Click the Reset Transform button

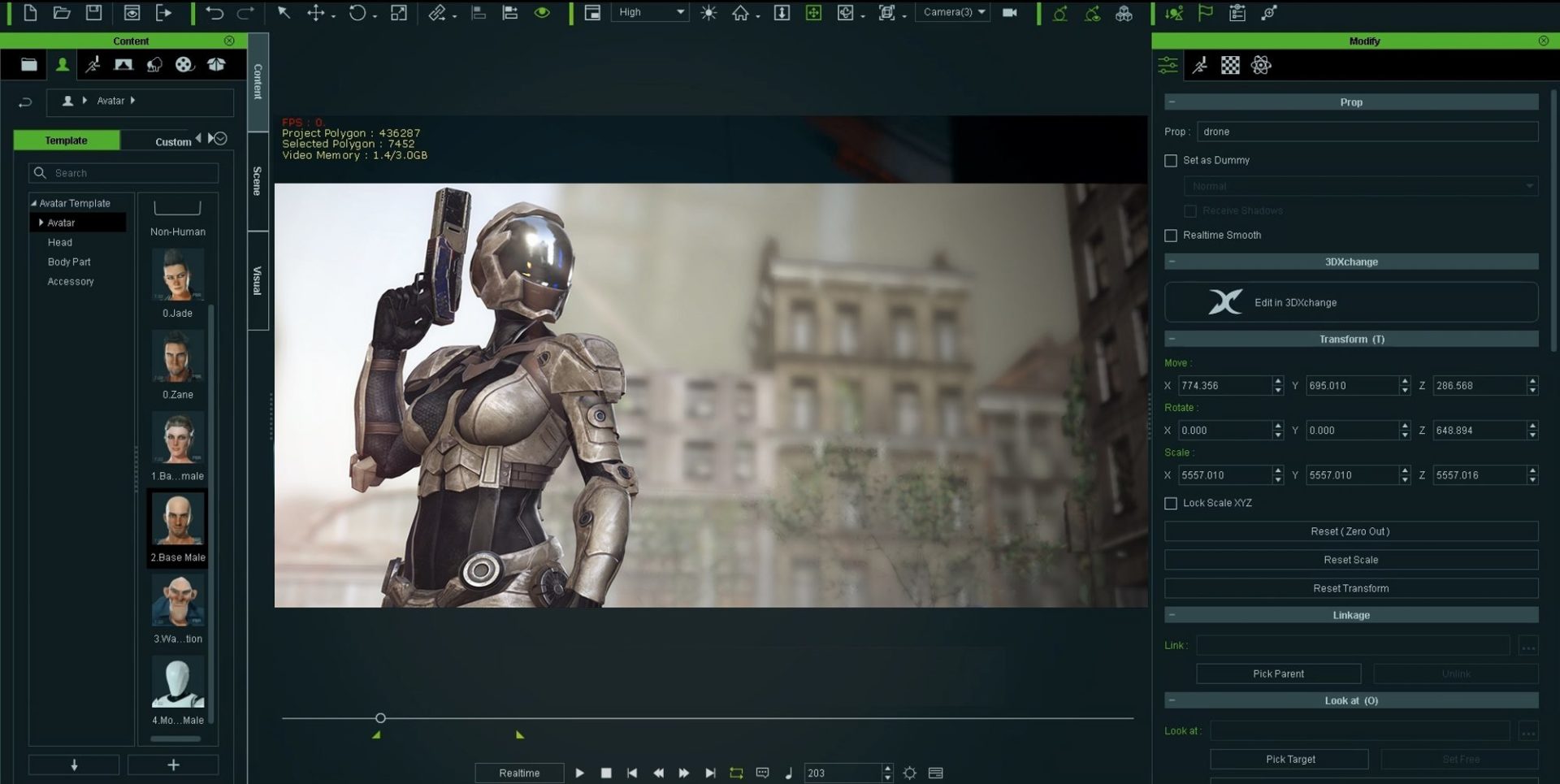1350,588
